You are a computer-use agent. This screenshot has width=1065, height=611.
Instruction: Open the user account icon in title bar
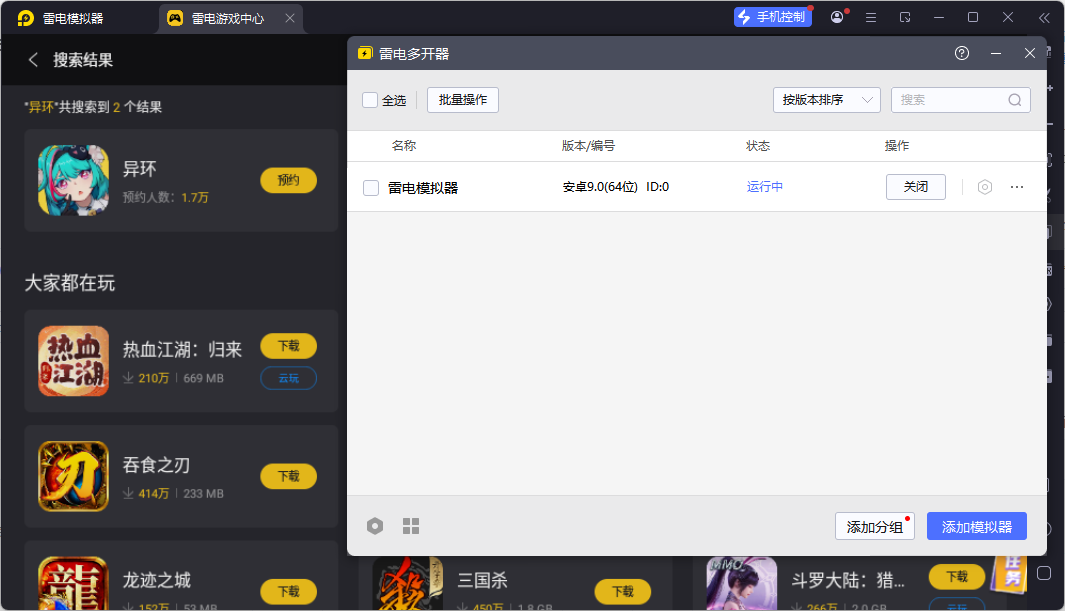coord(837,17)
